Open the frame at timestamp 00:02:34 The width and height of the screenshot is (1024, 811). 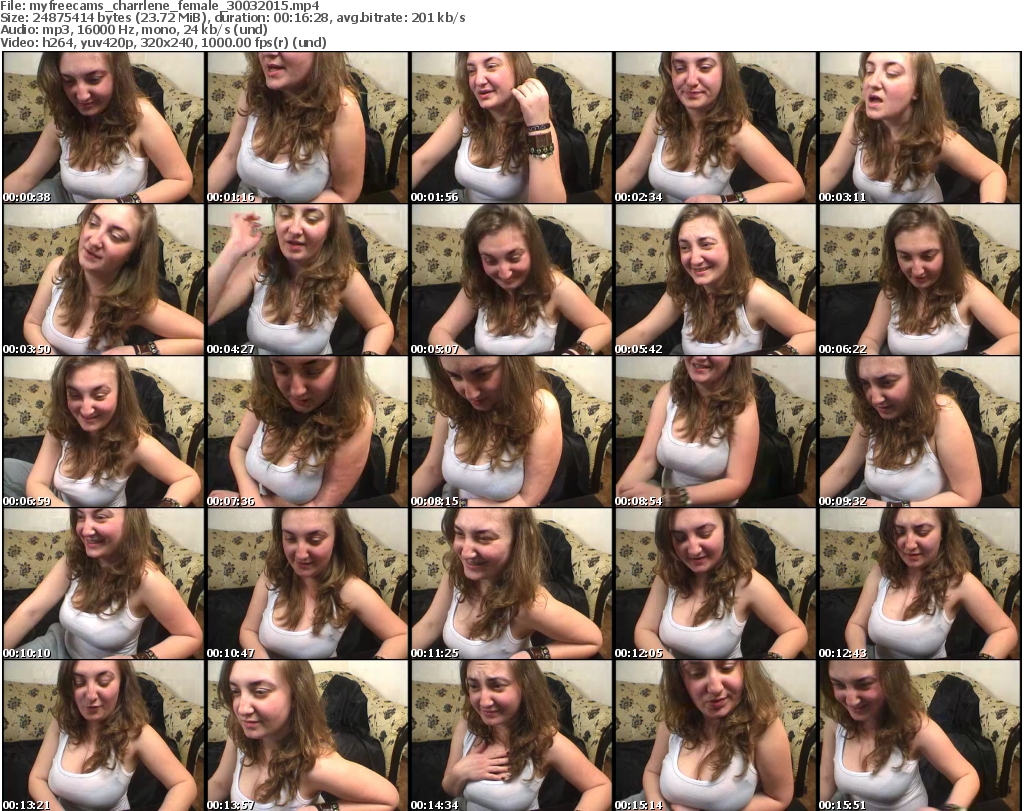coord(715,127)
